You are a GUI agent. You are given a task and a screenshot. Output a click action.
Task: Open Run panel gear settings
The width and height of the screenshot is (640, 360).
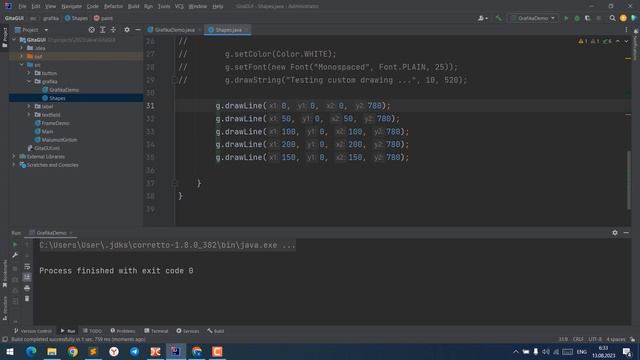615,233
